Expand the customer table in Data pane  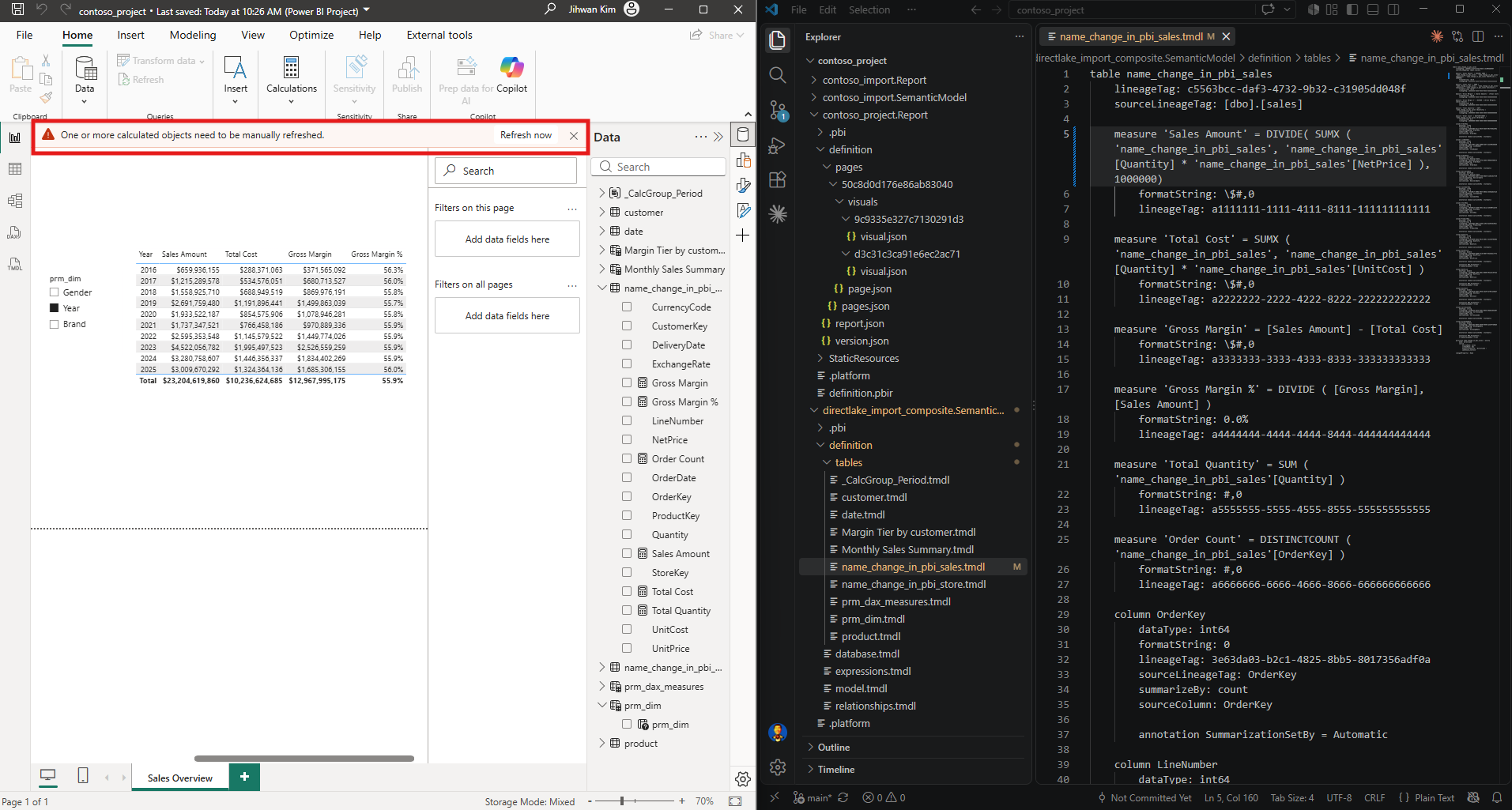[x=602, y=212]
